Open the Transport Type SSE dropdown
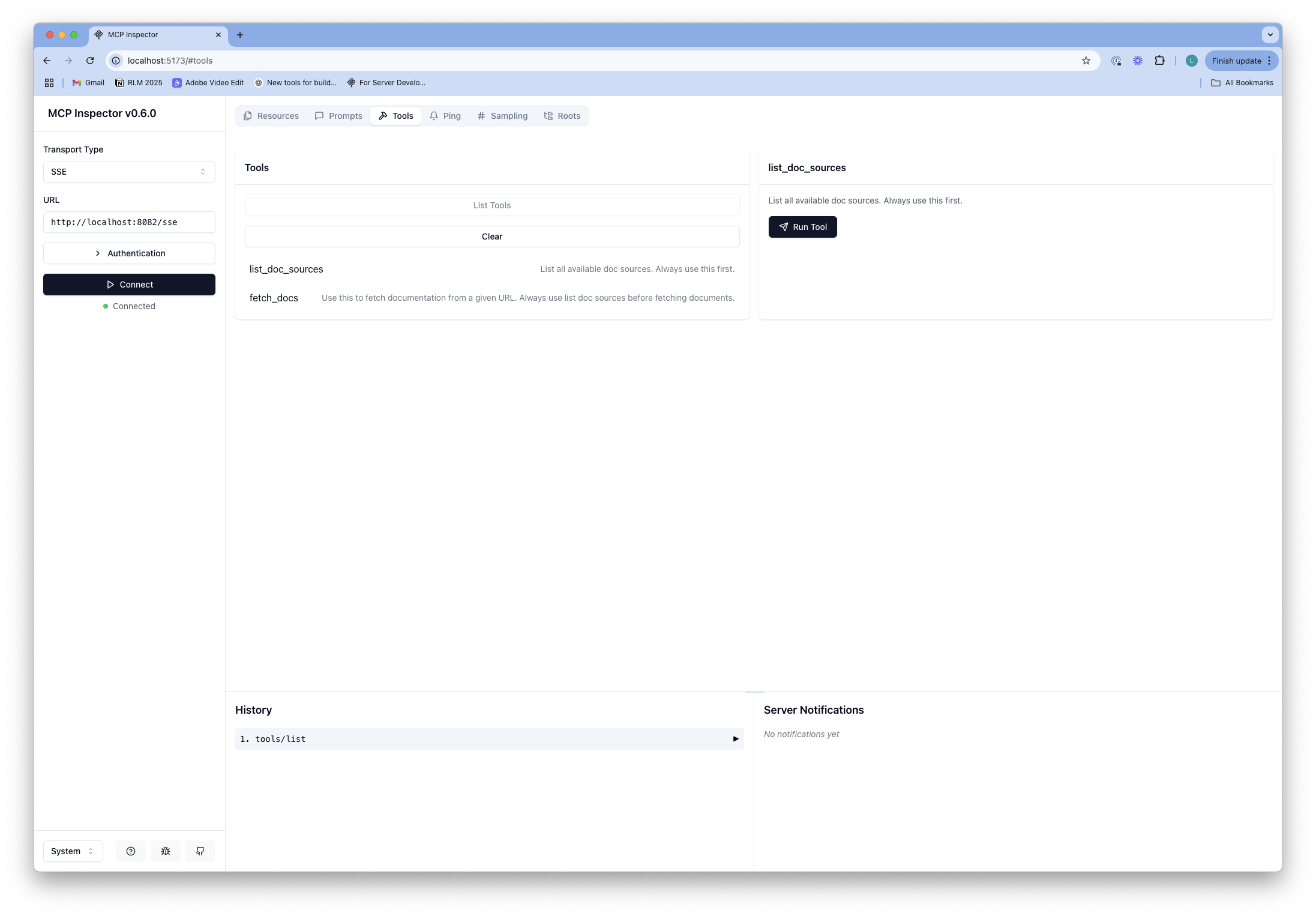Image resolution: width=1316 pixels, height=916 pixels. pos(129,172)
